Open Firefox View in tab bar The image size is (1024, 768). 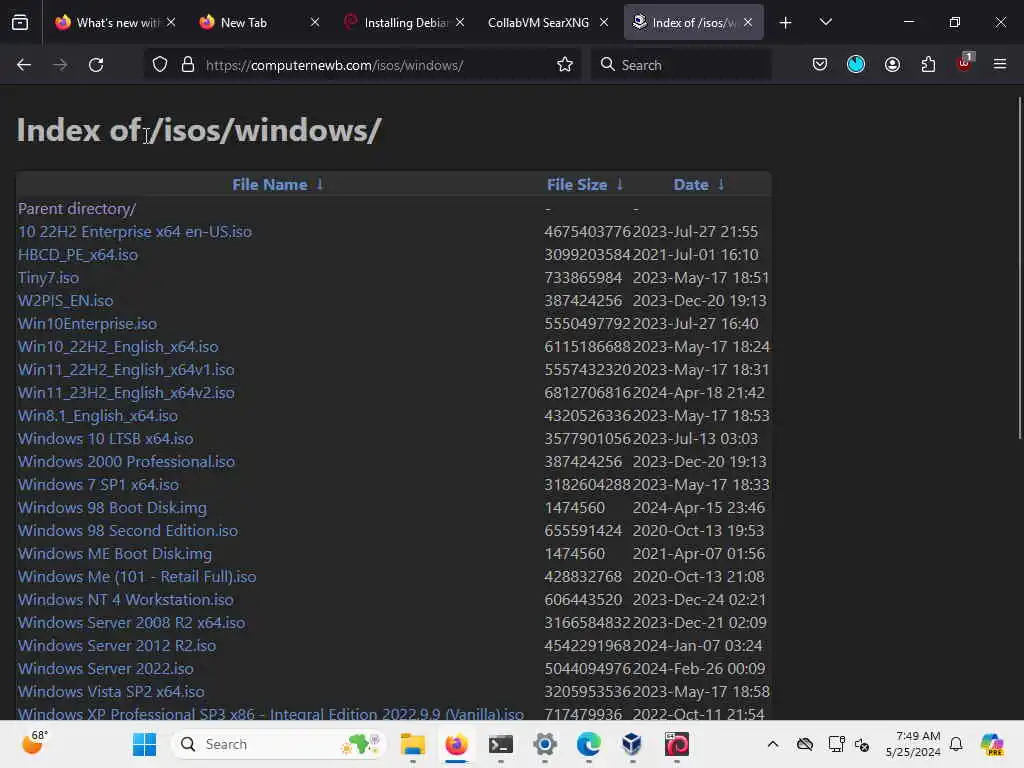pos(20,23)
